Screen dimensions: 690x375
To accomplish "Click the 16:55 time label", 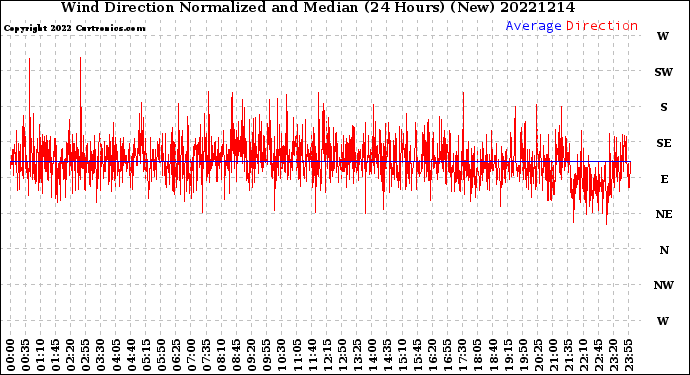I will (x=448, y=355).
